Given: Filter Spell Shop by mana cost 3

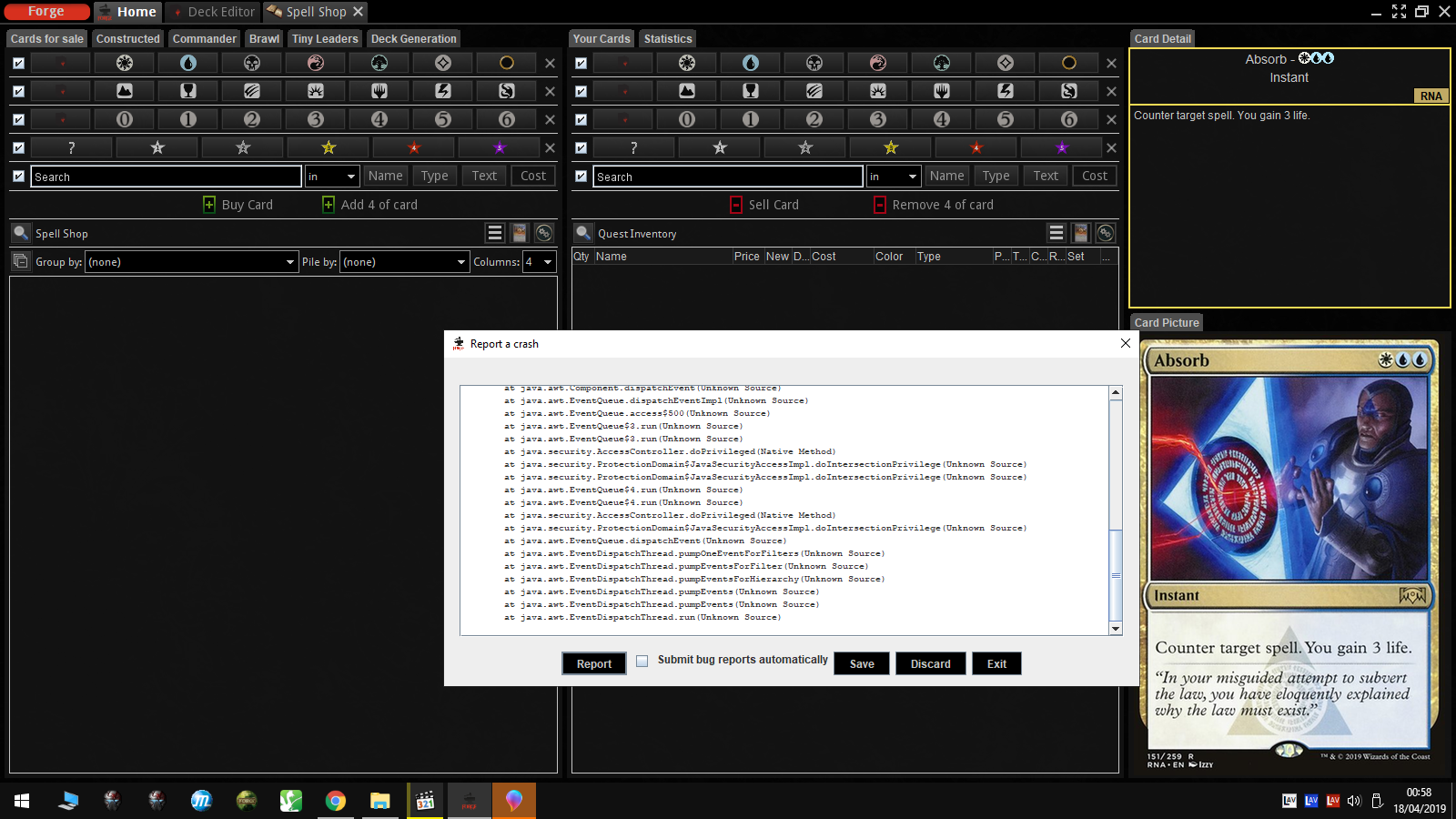Looking at the screenshot, I should [316, 119].
